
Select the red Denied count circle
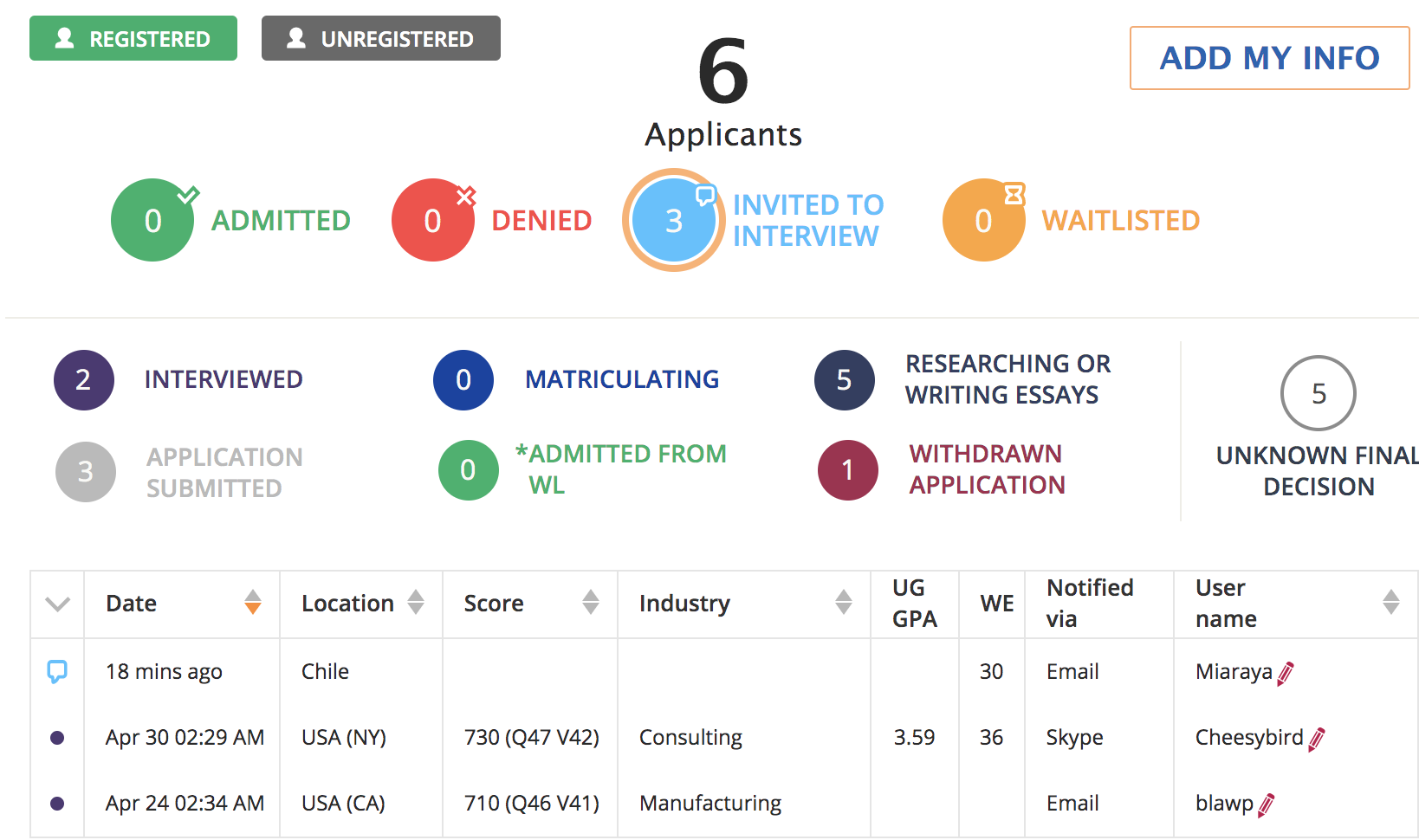[432, 221]
